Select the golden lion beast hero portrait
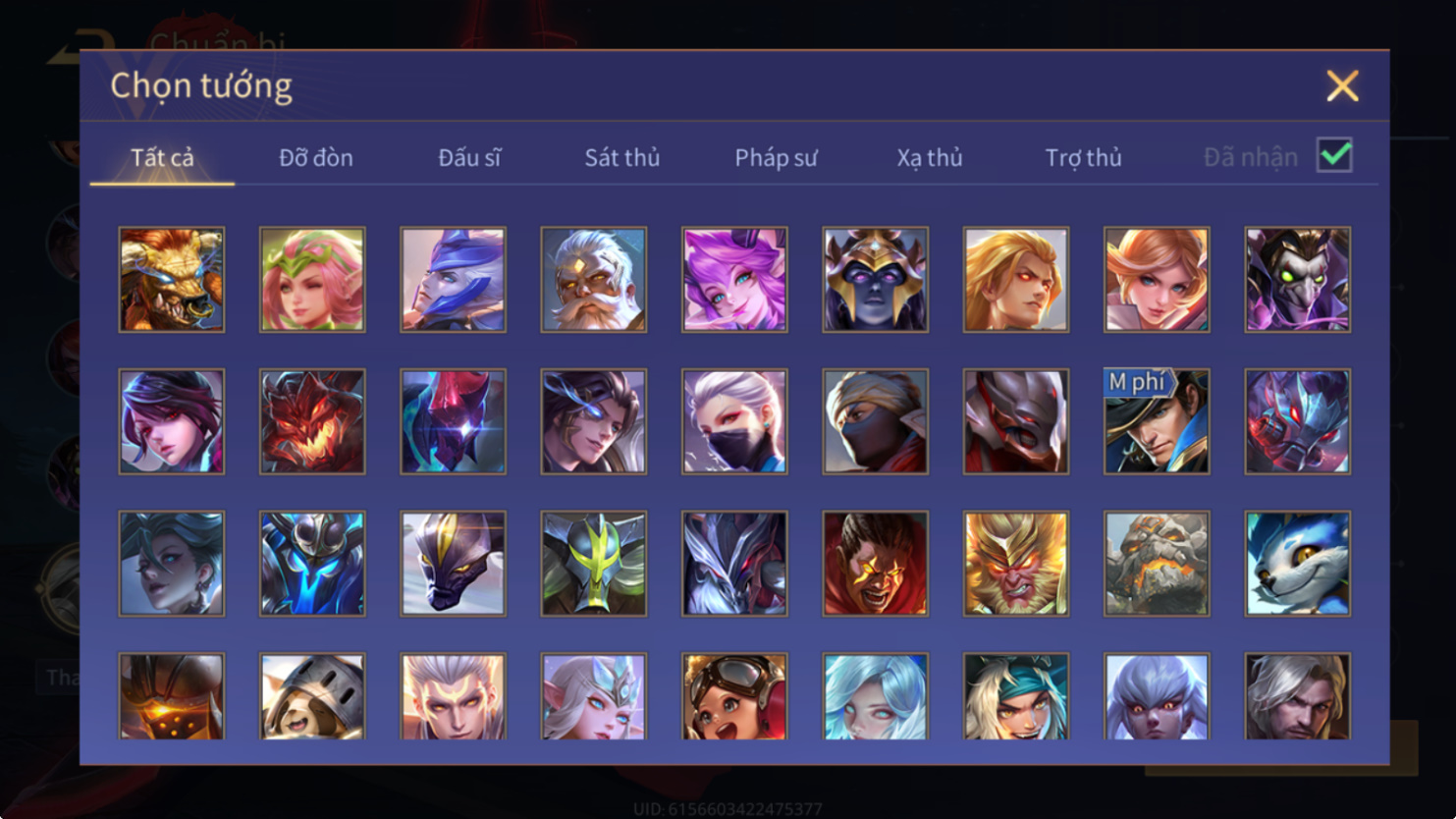The image size is (1456, 819). [172, 280]
